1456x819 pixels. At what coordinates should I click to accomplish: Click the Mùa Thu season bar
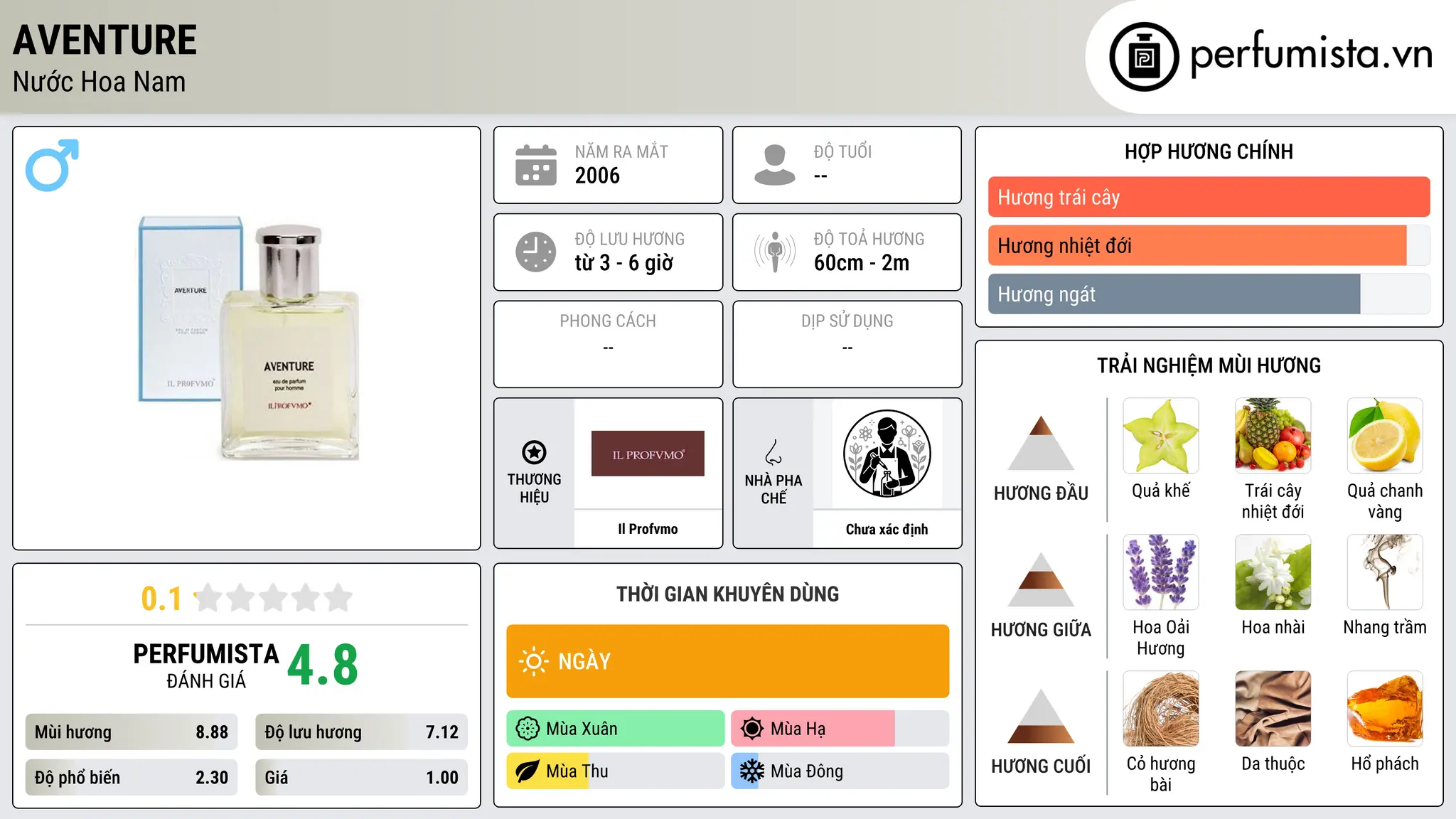pos(616,771)
